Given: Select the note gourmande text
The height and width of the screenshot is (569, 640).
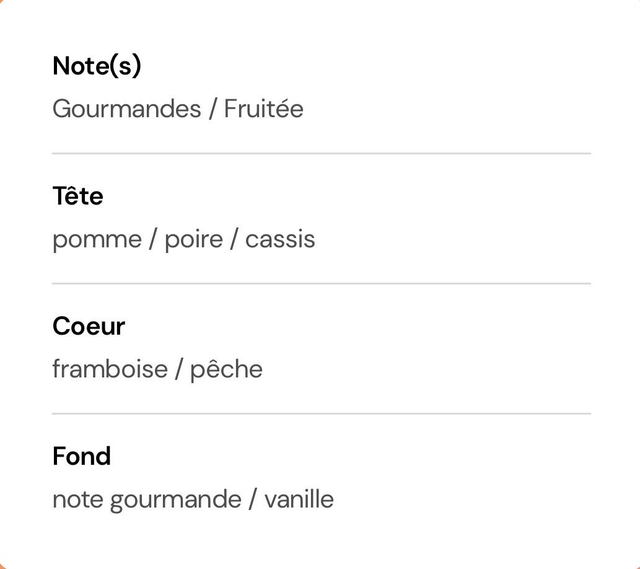Looking at the screenshot, I should (x=147, y=500).
